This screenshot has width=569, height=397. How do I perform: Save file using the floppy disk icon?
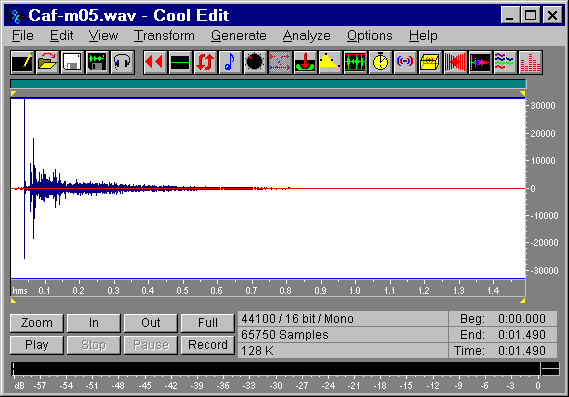72,62
